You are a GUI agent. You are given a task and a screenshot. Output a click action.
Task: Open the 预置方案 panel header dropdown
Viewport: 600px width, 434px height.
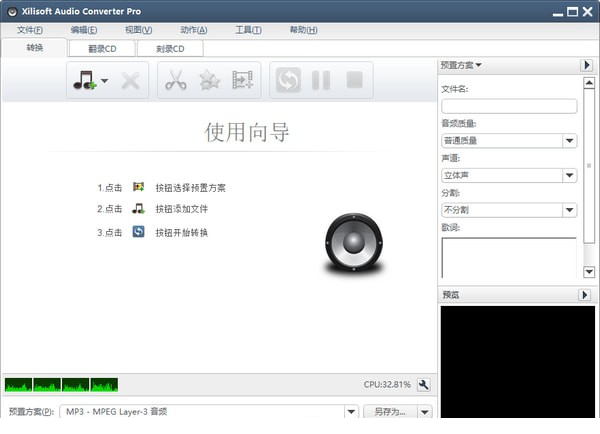pos(461,65)
